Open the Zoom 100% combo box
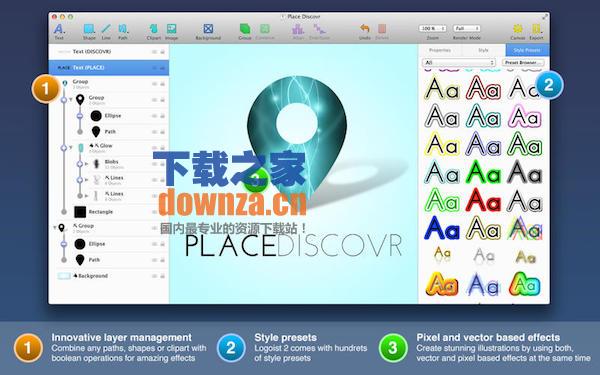 coord(432,28)
